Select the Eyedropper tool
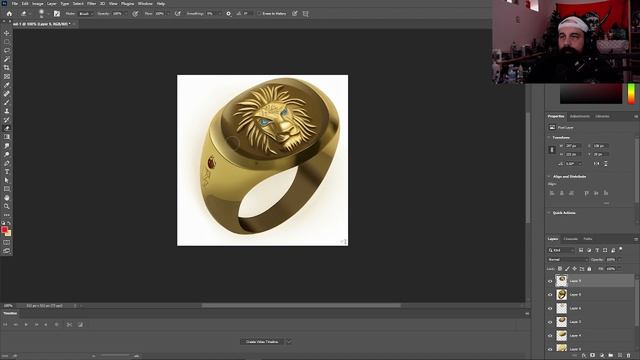 [7, 85]
